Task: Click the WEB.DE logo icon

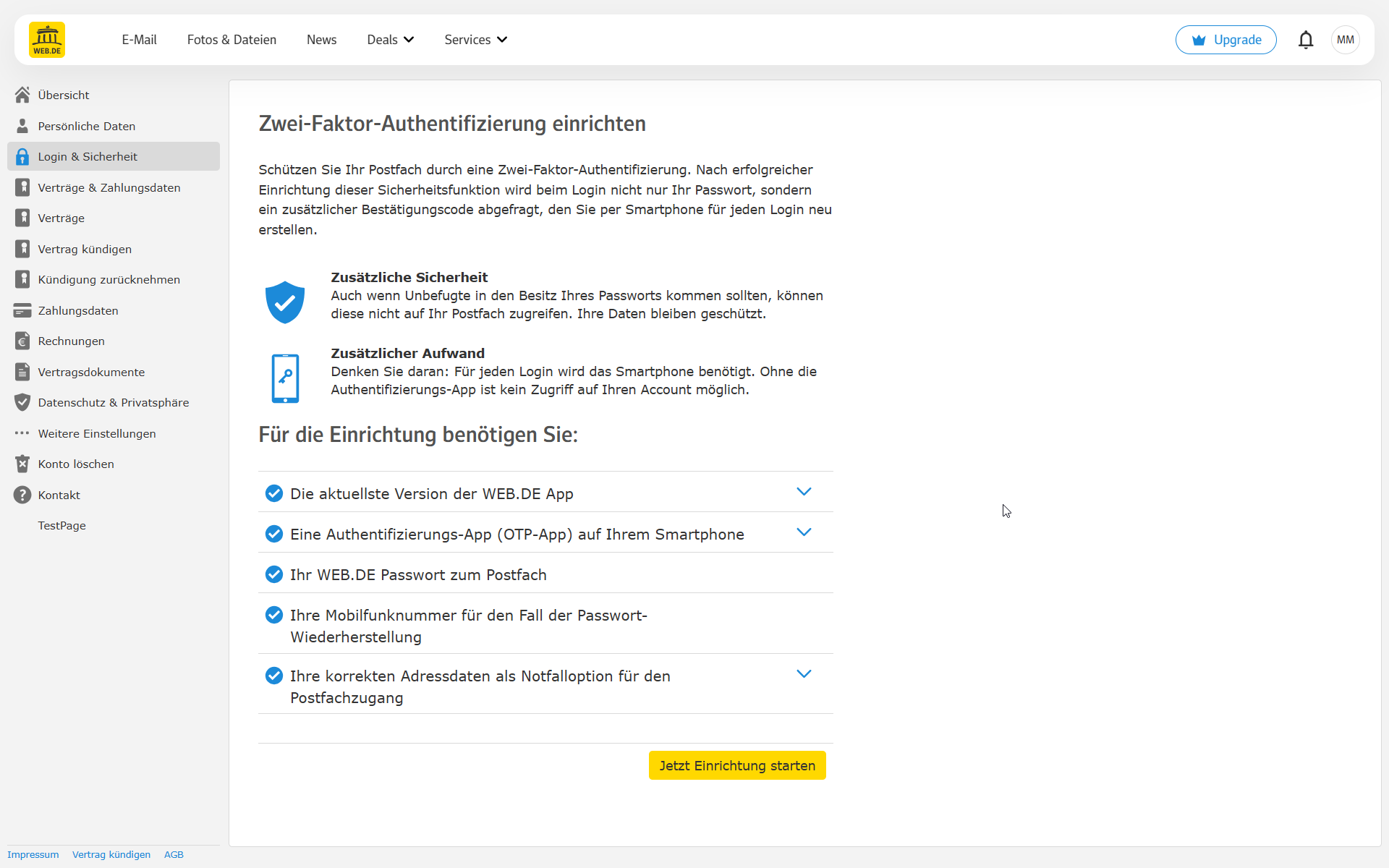Action: (47, 40)
